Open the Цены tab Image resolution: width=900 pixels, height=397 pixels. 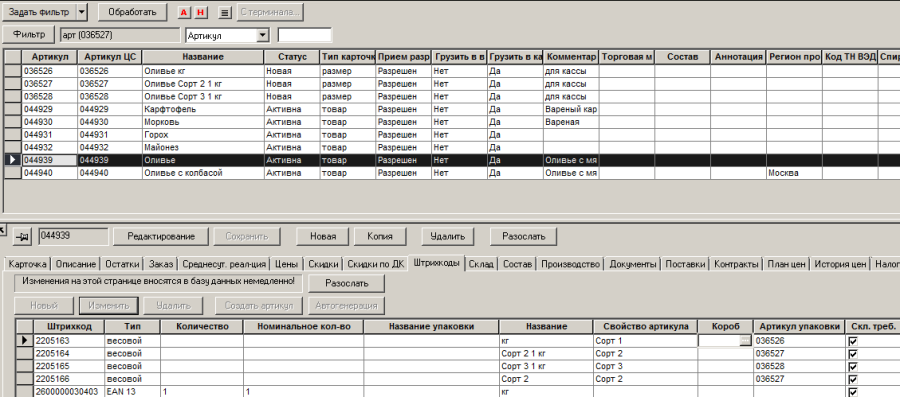pos(286,264)
